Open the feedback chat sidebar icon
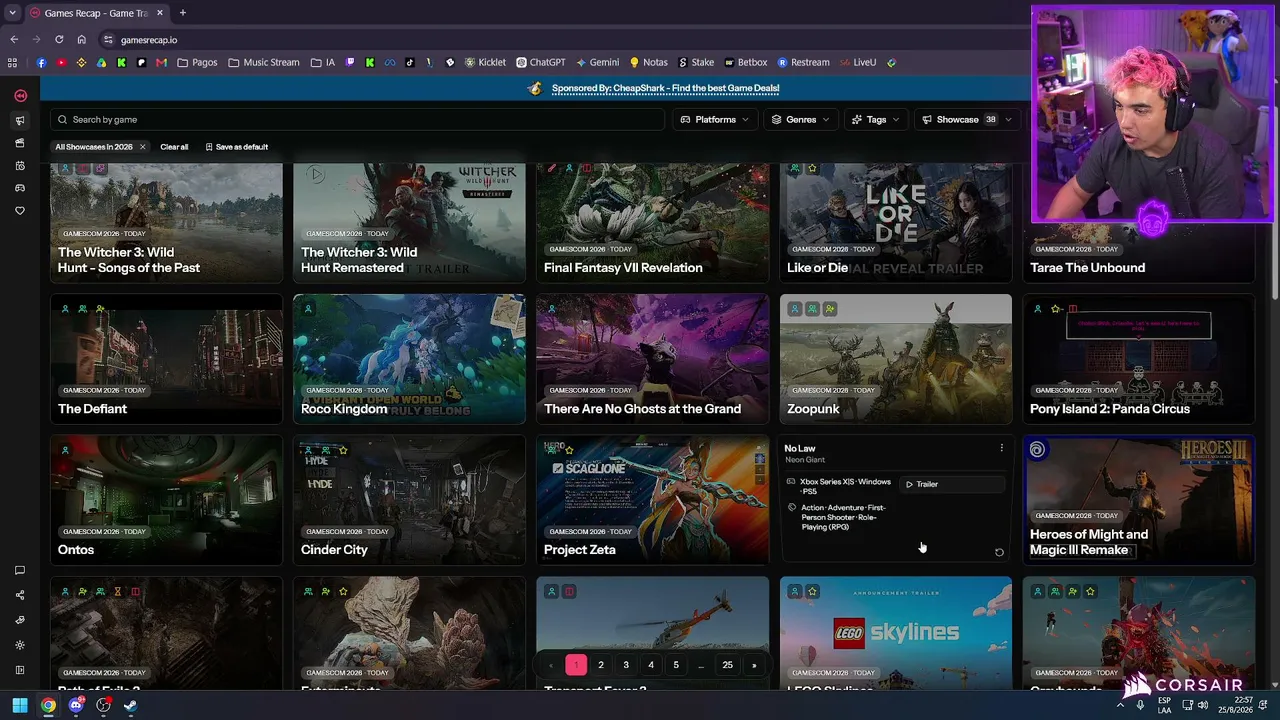The width and height of the screenshot is (1280, 720). [20, 571]
